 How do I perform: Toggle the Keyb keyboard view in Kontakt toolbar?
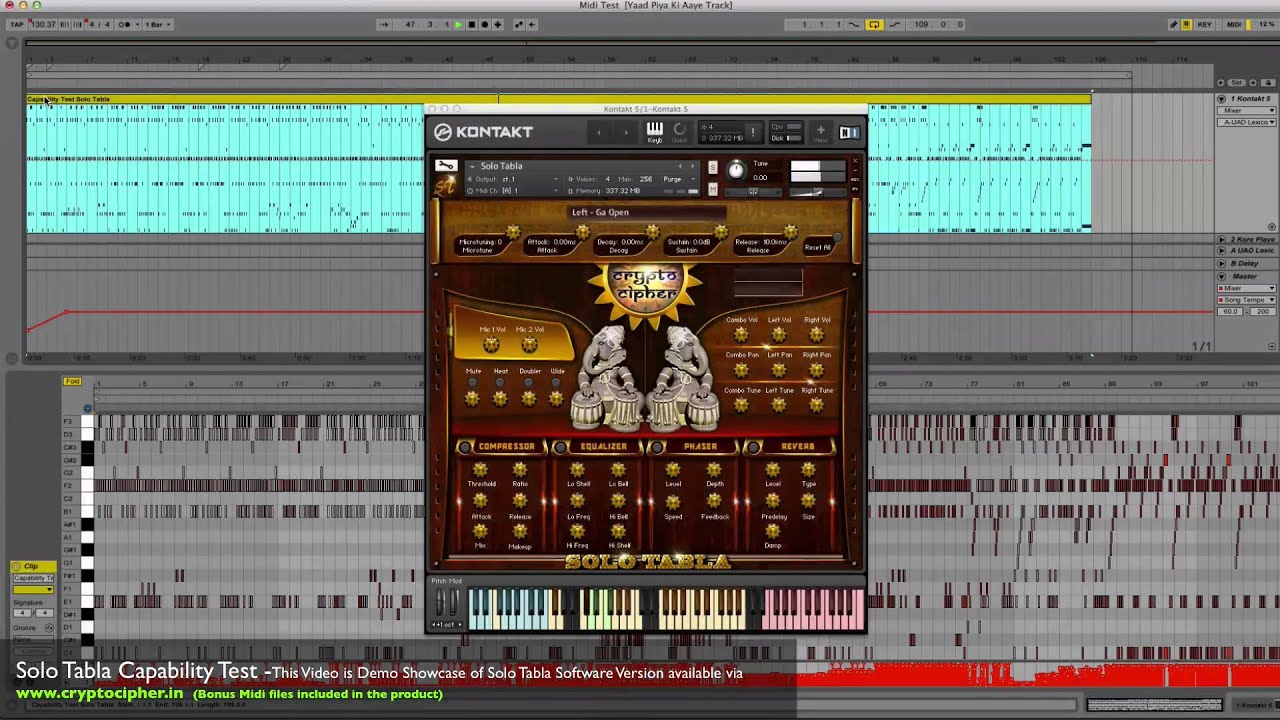(x=654, y=131)
